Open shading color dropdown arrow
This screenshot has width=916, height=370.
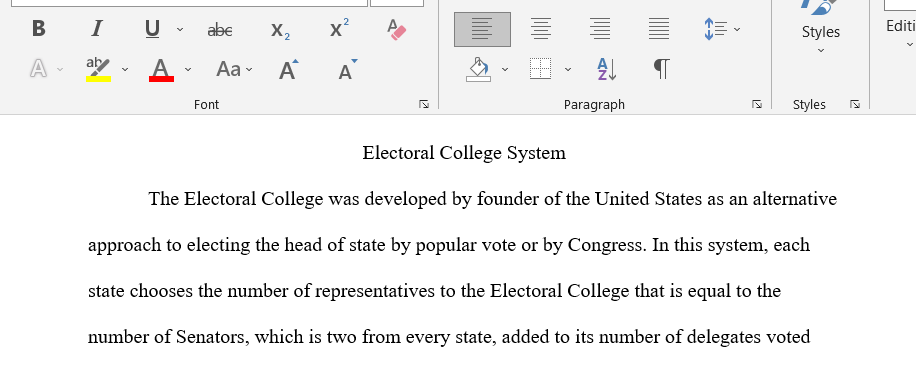pos(505,70)
